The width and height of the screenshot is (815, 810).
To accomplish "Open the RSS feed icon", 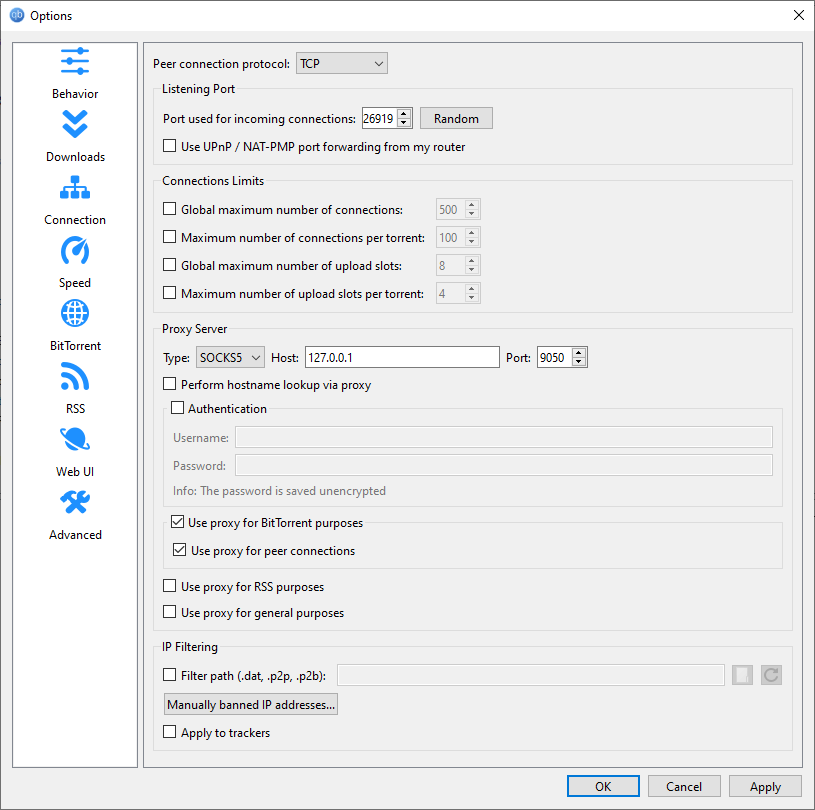I will (75, 377).
